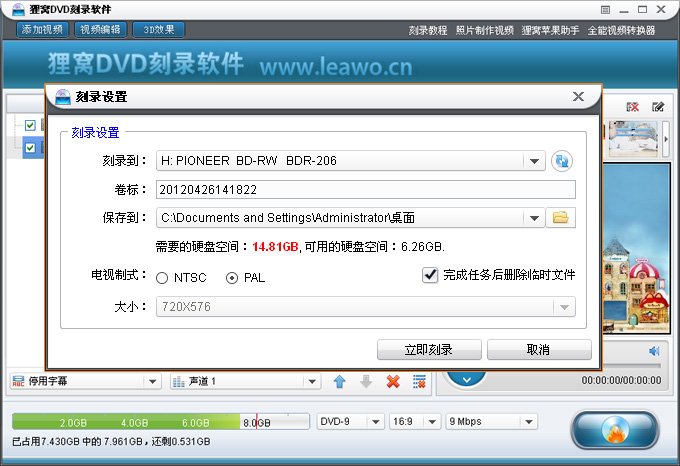The height and width of the screenshot is (466, 680).
Task: Select the winter menu template thumbnail
Action: 633,139
